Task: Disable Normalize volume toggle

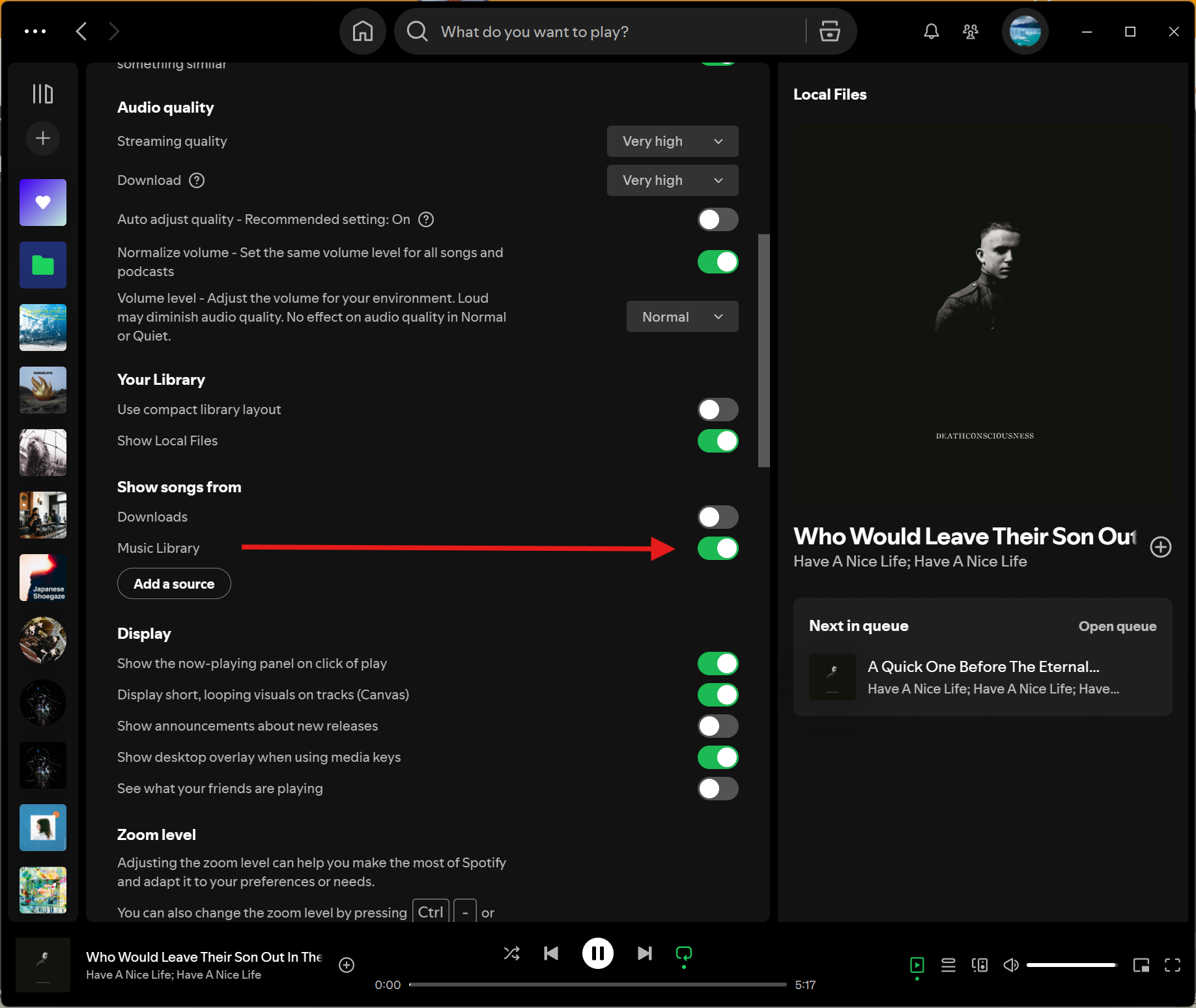Action: [718, 262]
